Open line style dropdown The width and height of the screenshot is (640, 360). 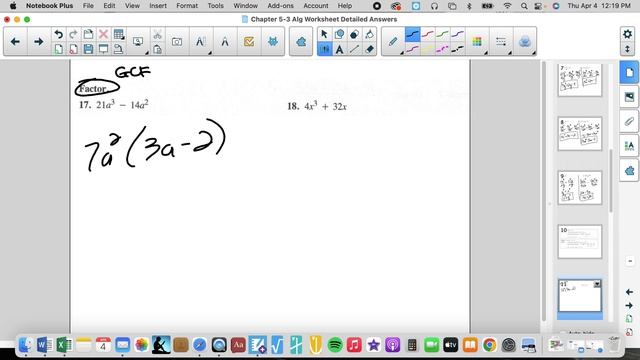click(501, 42)
